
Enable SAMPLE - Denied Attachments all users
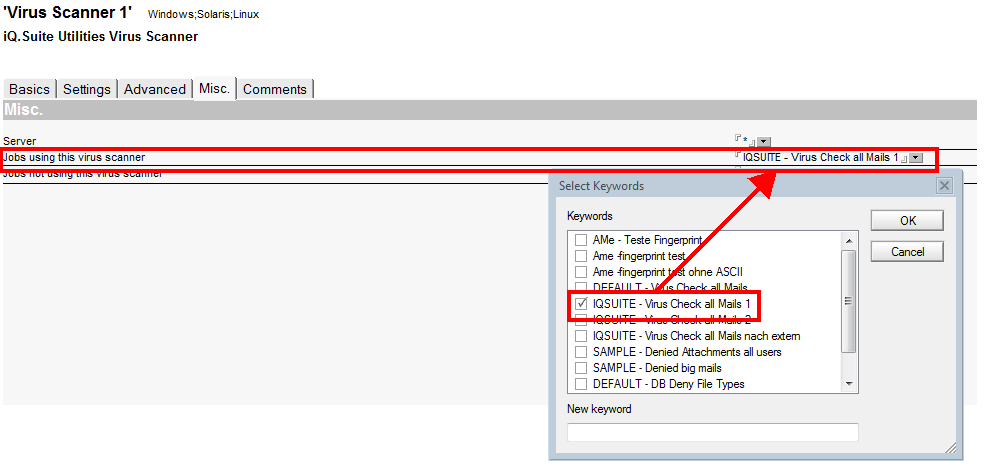click(581, 352)
